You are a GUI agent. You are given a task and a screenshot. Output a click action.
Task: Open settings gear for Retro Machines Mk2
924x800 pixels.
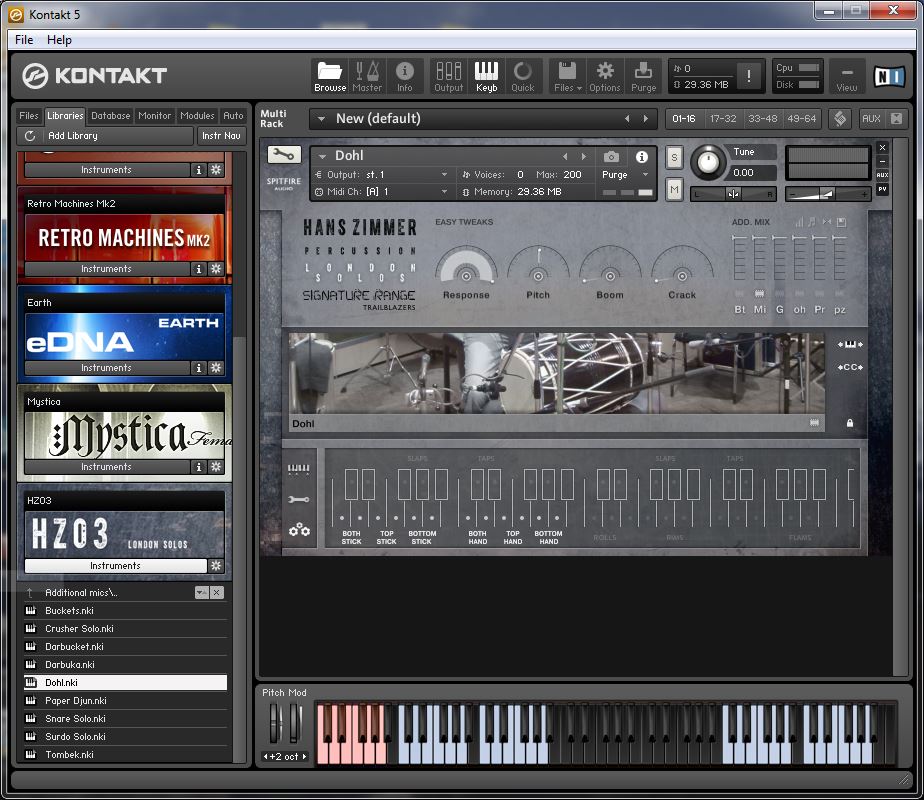tap(216, 269)
